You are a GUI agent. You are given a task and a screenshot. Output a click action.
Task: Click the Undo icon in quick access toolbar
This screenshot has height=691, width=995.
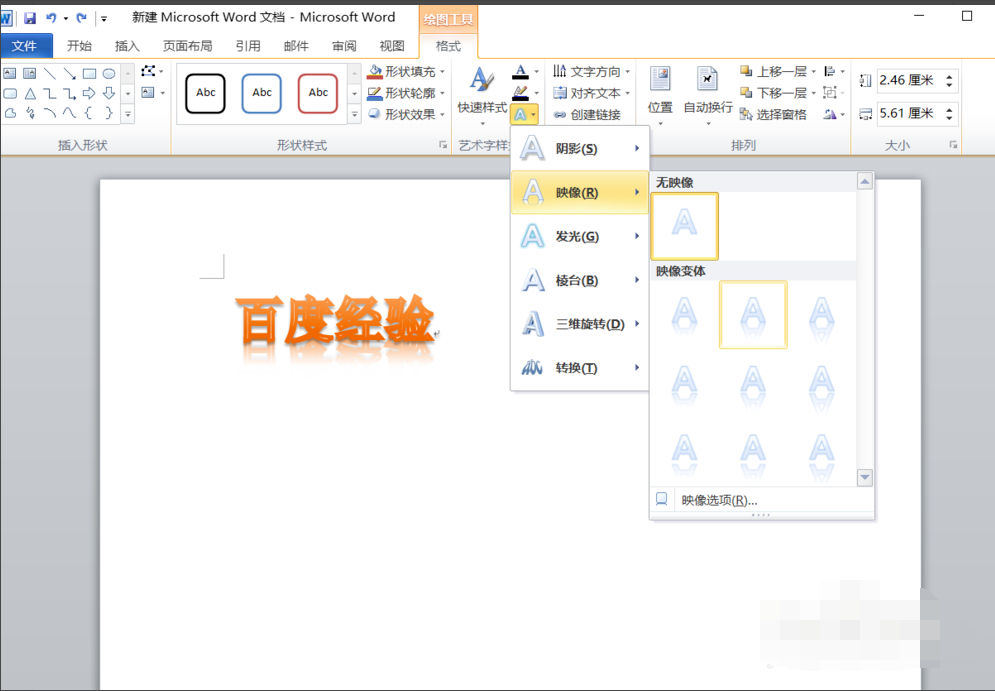(51, 18)
